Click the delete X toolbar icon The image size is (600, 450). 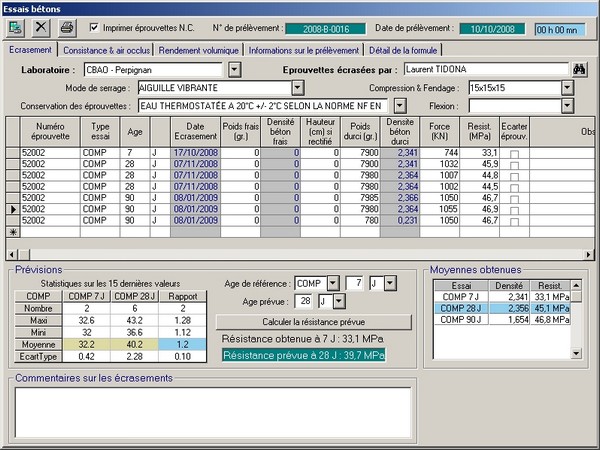[x=42, y=27]
